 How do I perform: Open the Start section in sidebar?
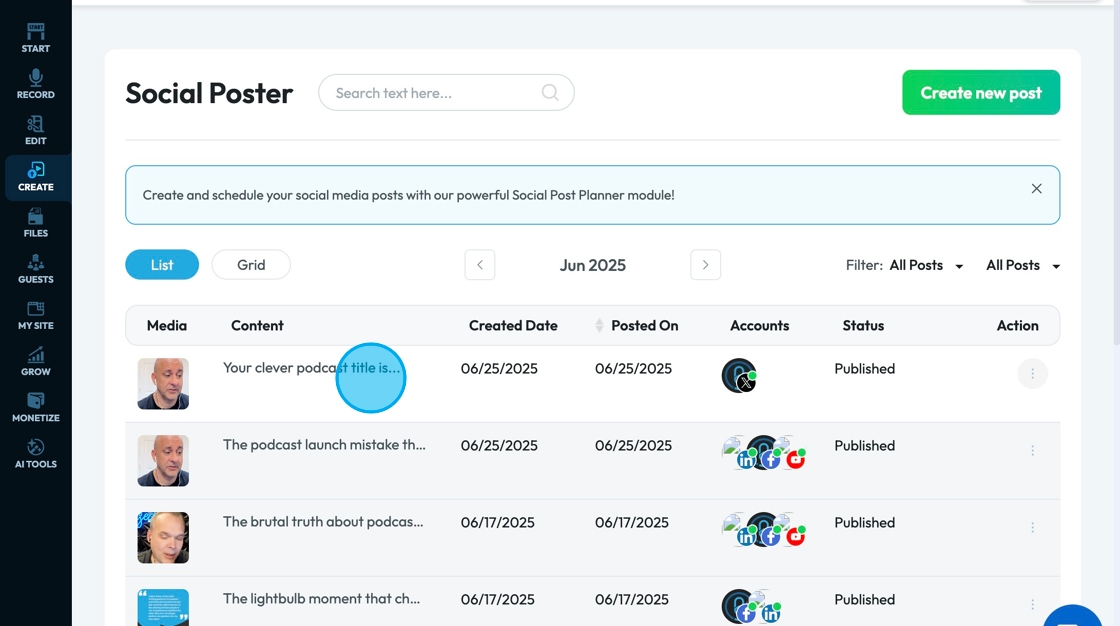[36, 39]
